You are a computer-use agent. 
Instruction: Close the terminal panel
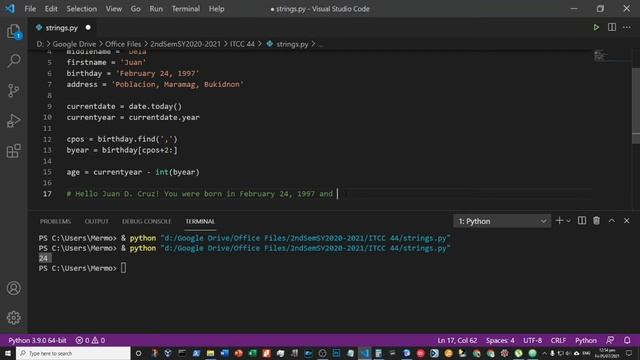click(627, 221)
